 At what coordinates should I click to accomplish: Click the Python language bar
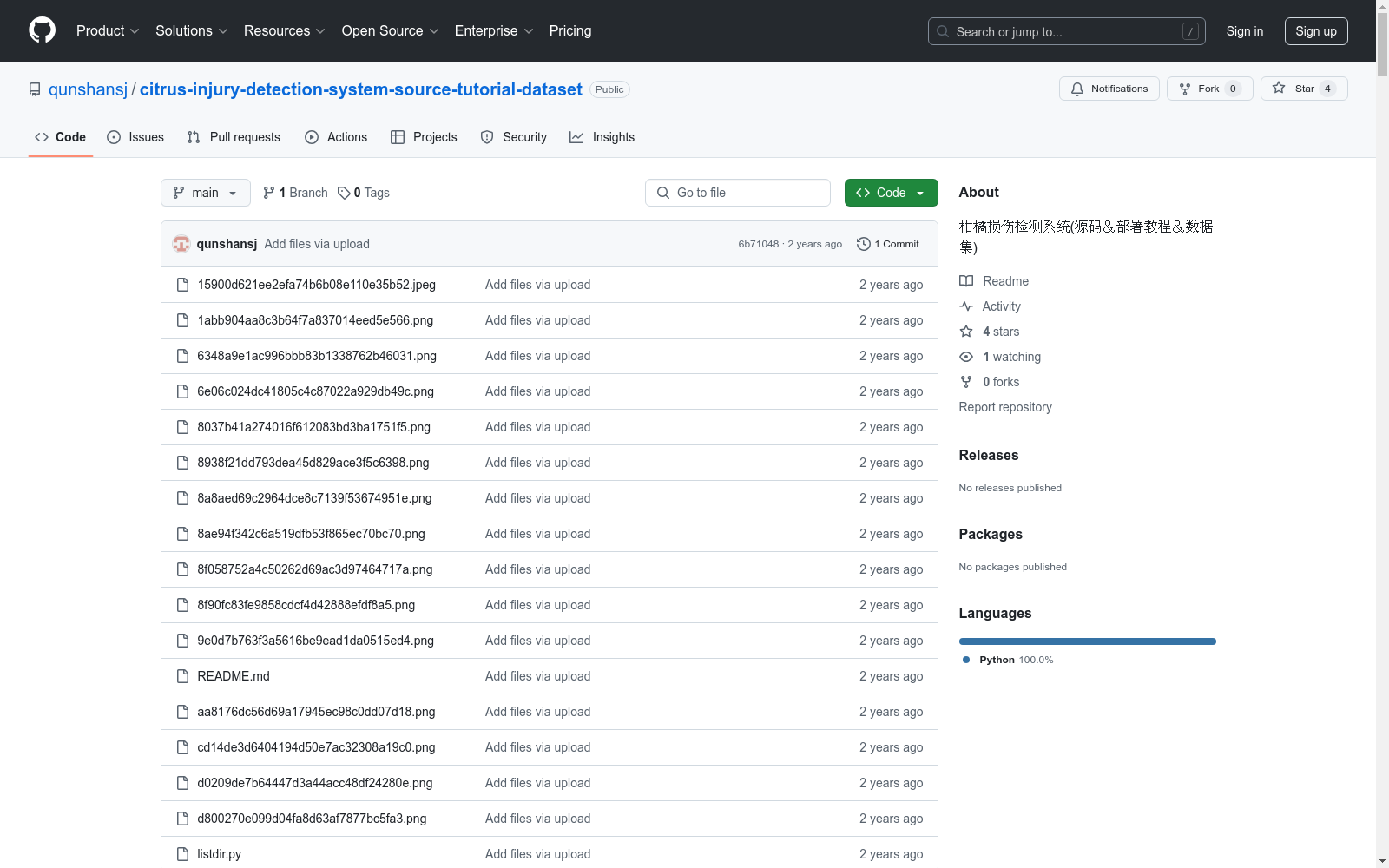click(x=1088, y=641)
